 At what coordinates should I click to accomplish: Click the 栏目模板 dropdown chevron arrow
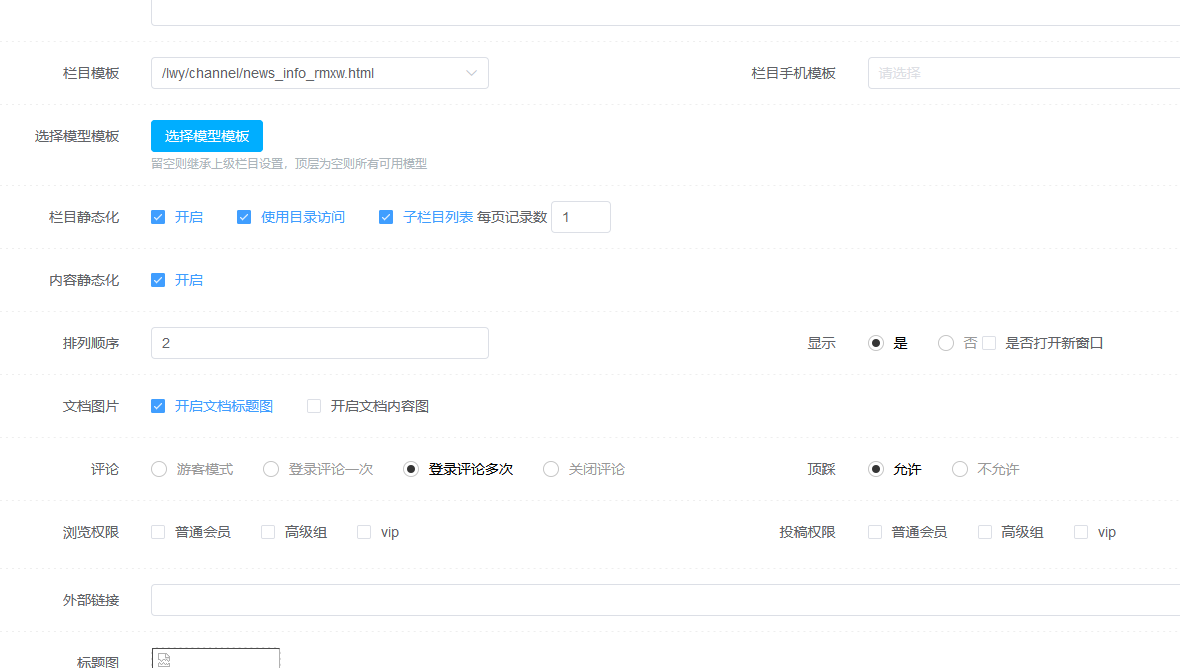471,73
